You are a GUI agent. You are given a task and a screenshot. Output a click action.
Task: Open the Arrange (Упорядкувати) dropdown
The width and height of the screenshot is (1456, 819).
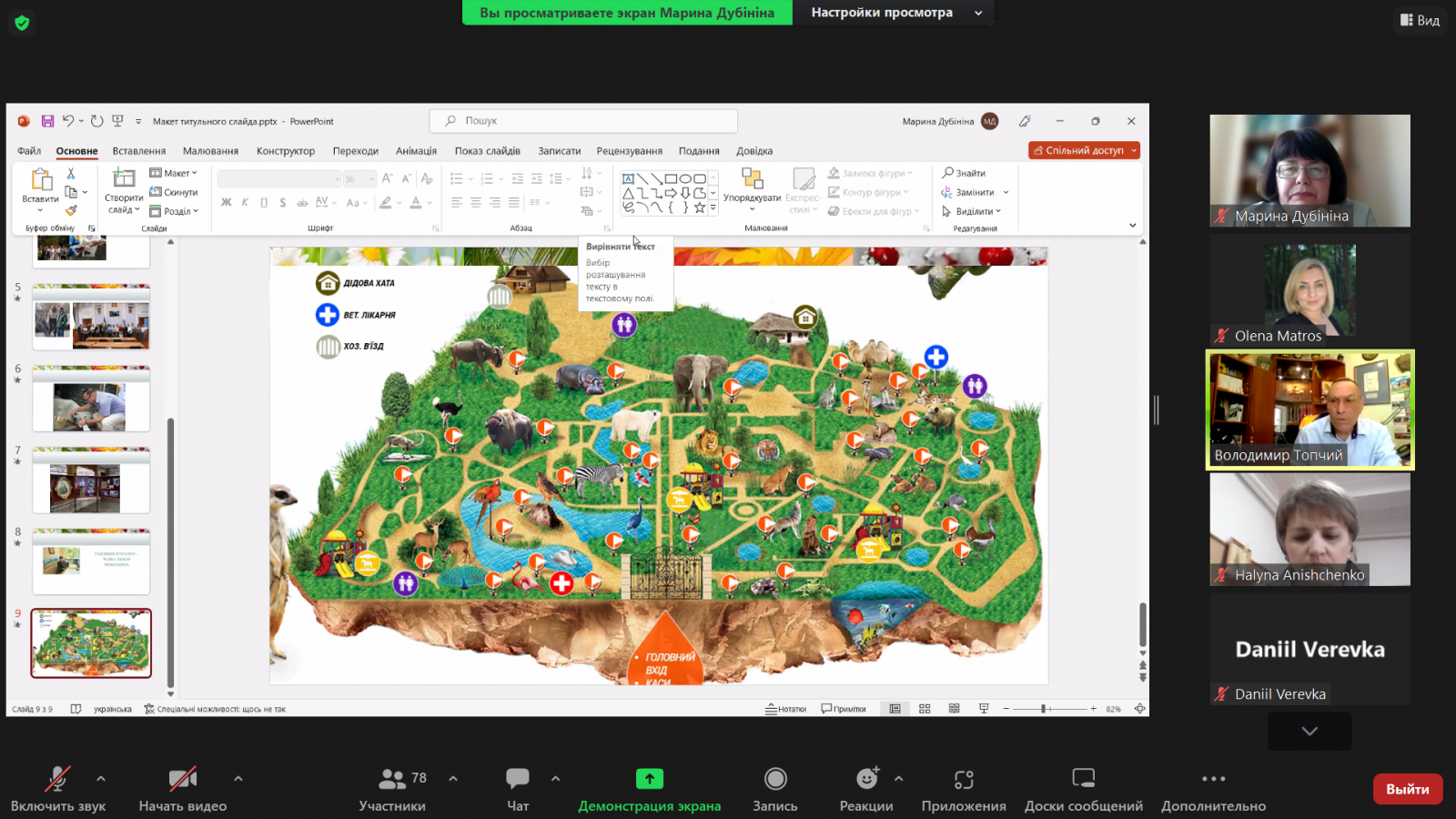752,189
